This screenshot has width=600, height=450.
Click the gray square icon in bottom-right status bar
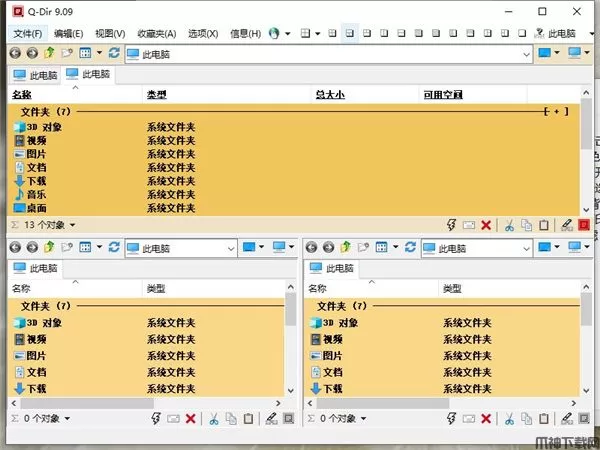click(584, 419)
